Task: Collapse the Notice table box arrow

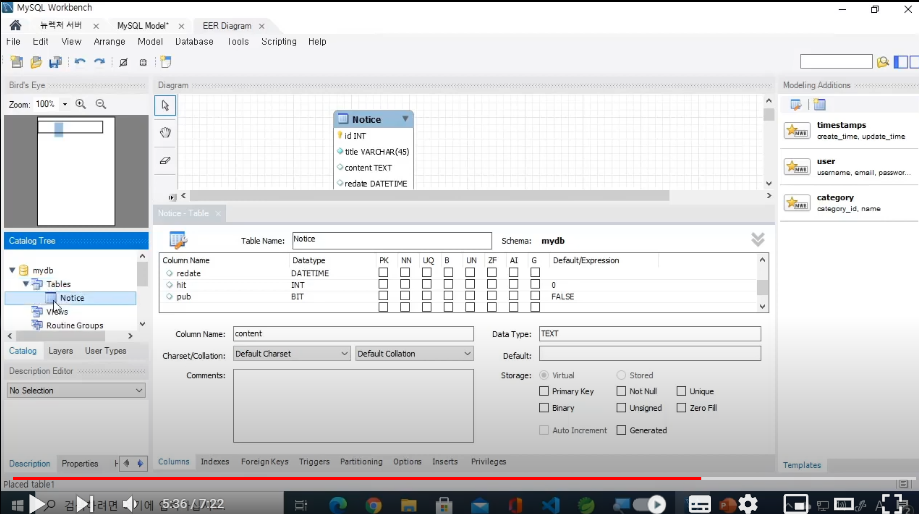Action: point(405,119)
